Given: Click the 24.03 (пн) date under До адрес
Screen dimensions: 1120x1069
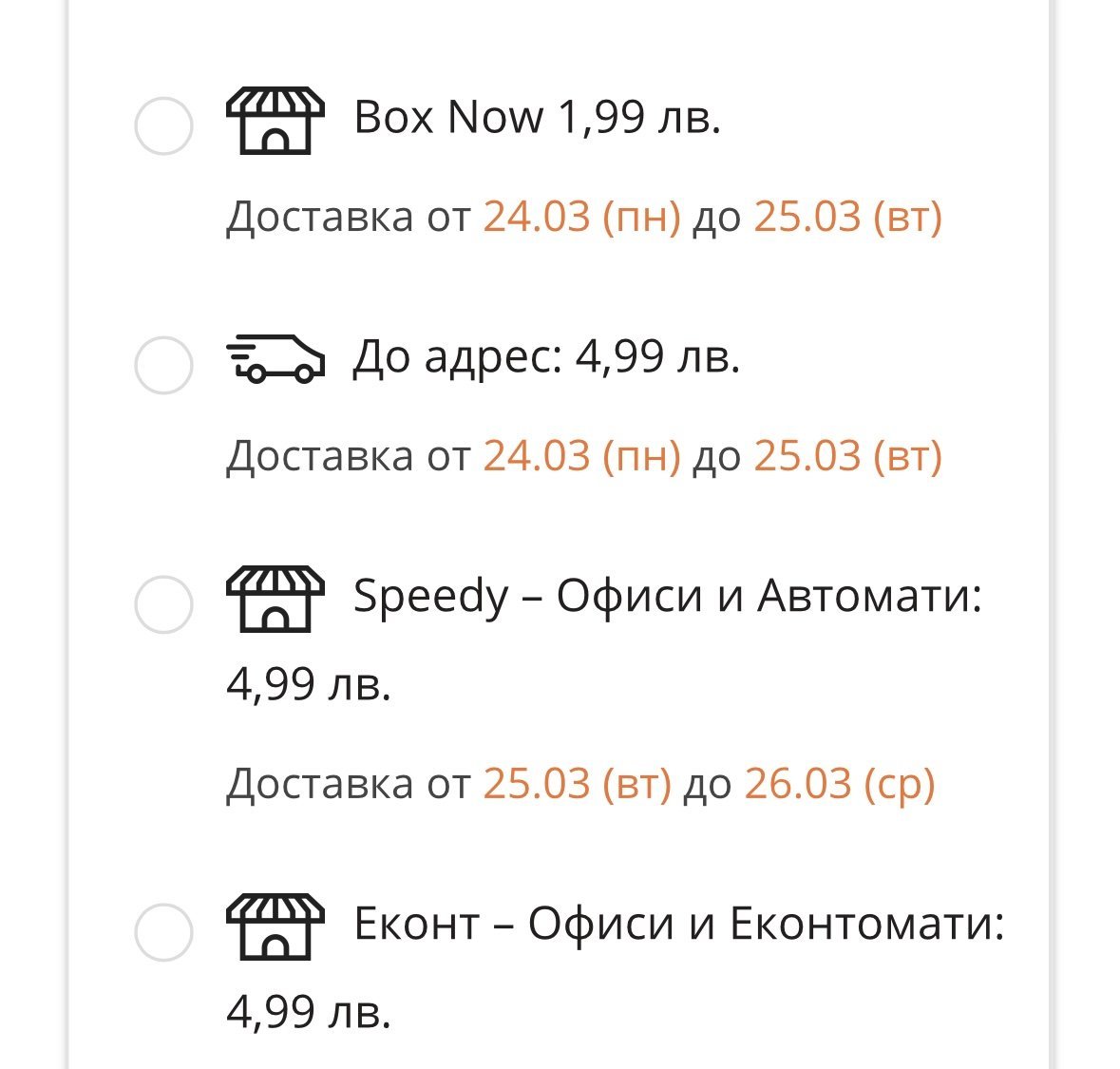Looking at the screenshot, I should 581,456.
